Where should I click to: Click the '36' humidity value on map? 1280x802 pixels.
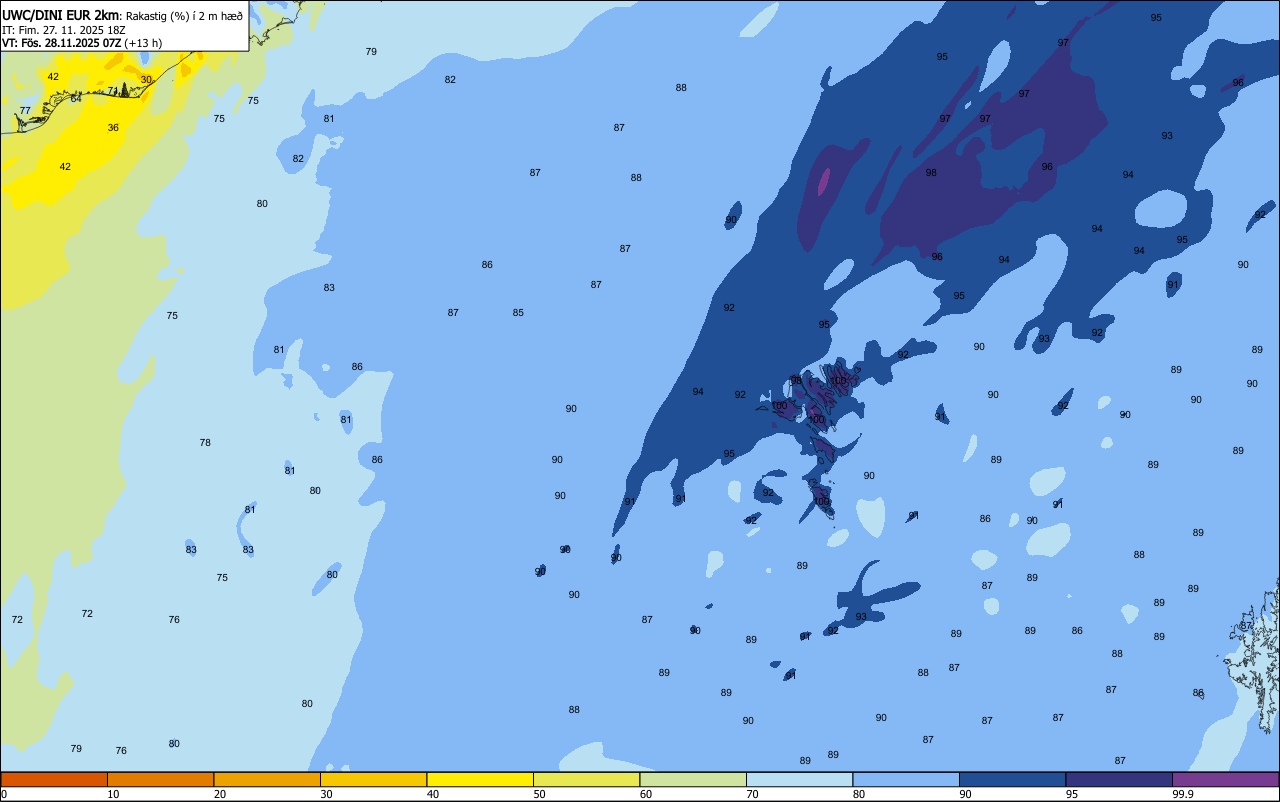[x=113, y=128]
